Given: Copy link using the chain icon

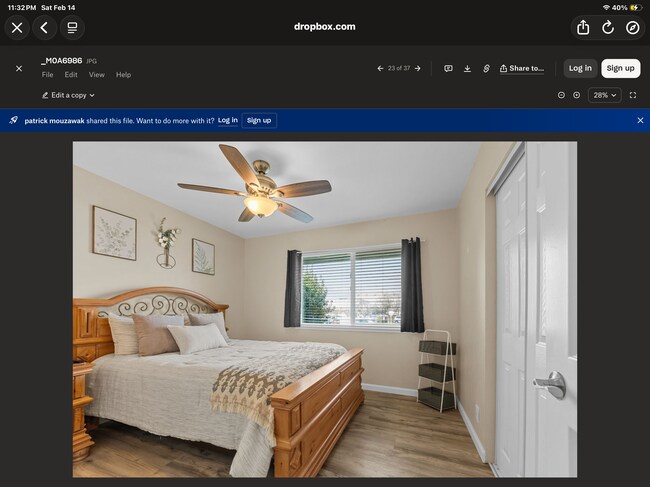Looking at the screenshot, I should click(486, 68).
